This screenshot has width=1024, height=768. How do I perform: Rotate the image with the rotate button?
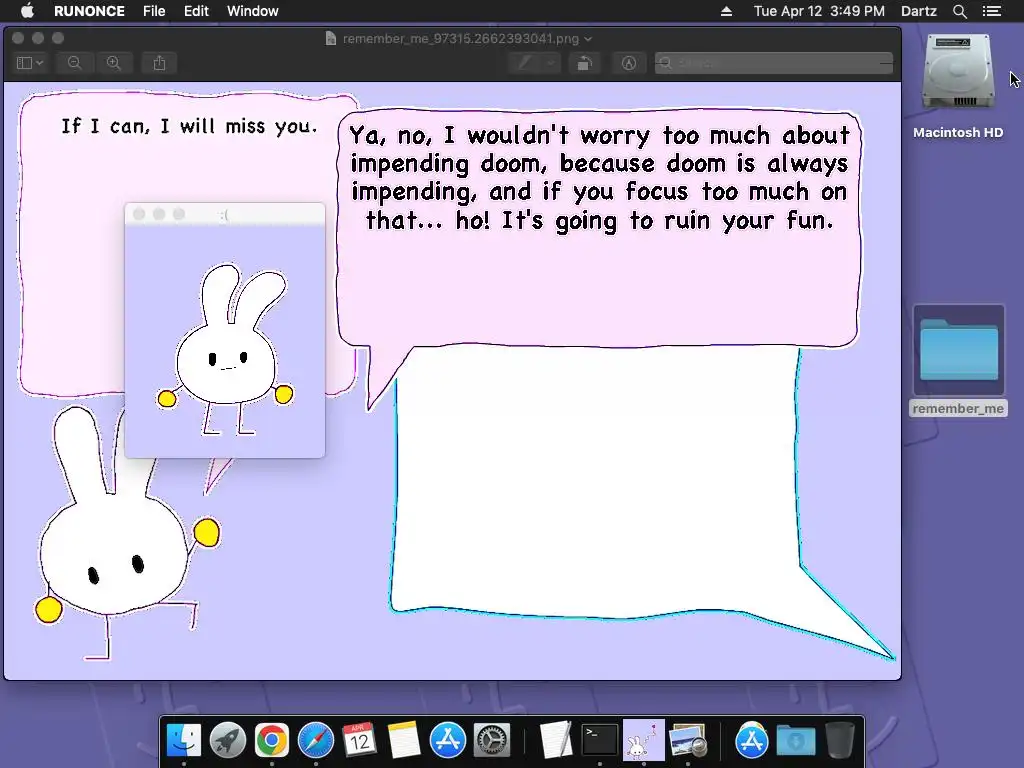(x=584, y=63)
